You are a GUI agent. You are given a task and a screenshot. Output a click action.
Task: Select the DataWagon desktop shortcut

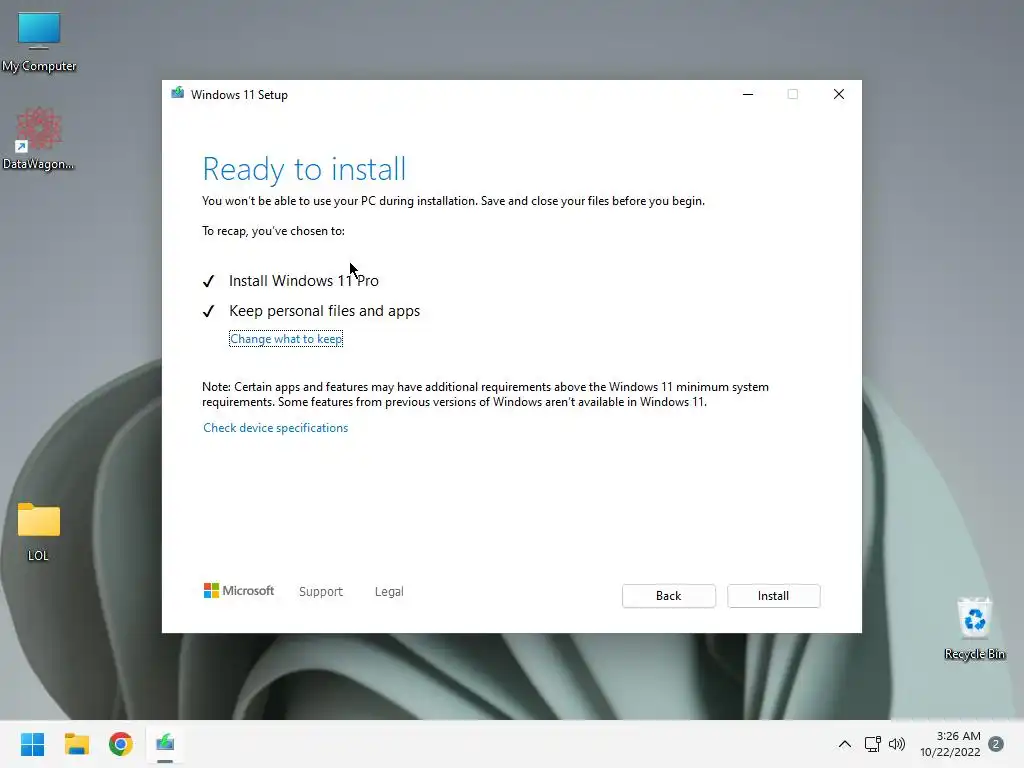point(39,139)
